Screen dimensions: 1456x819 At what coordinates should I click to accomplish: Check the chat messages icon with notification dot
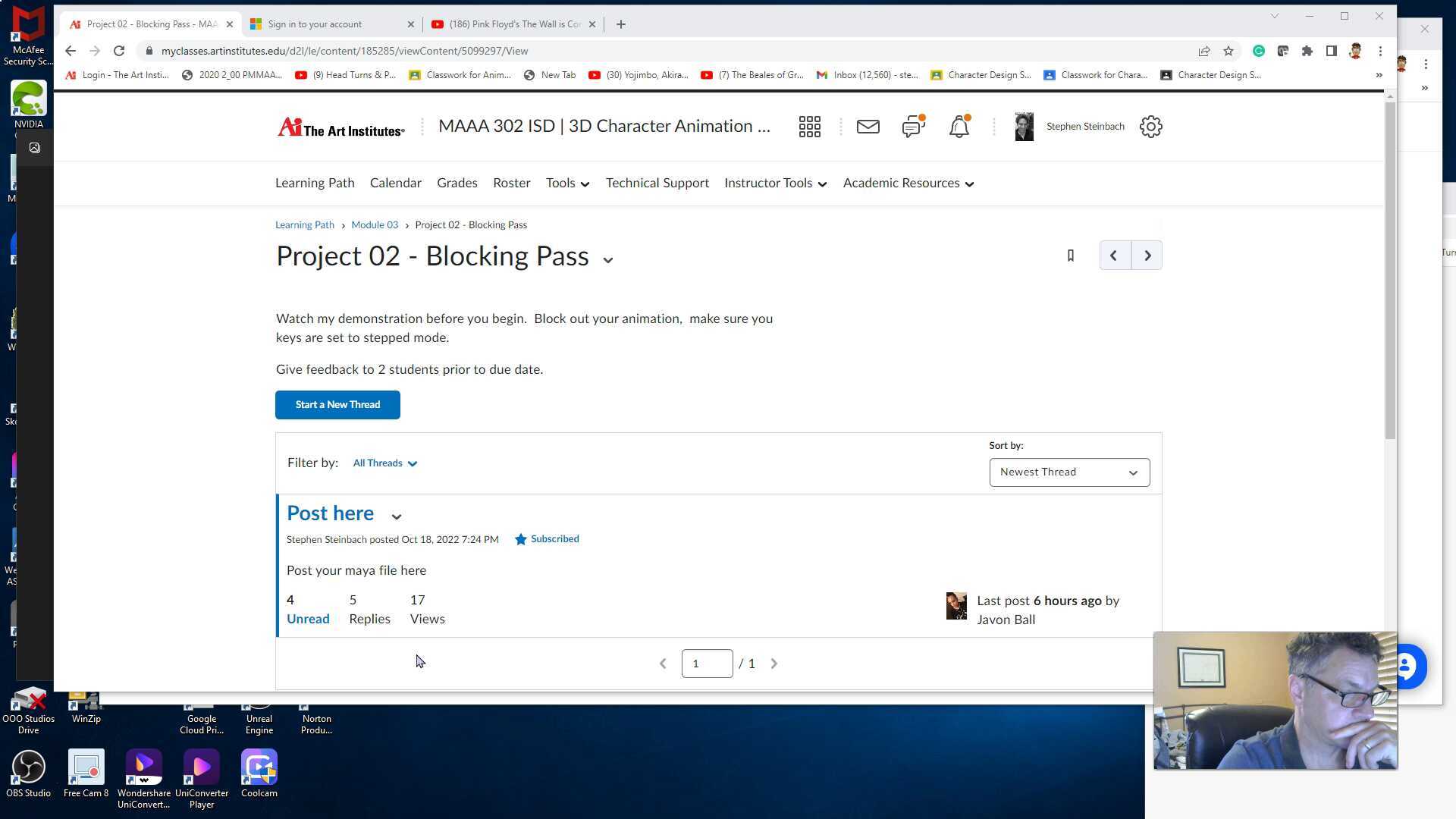click(913, 127)
